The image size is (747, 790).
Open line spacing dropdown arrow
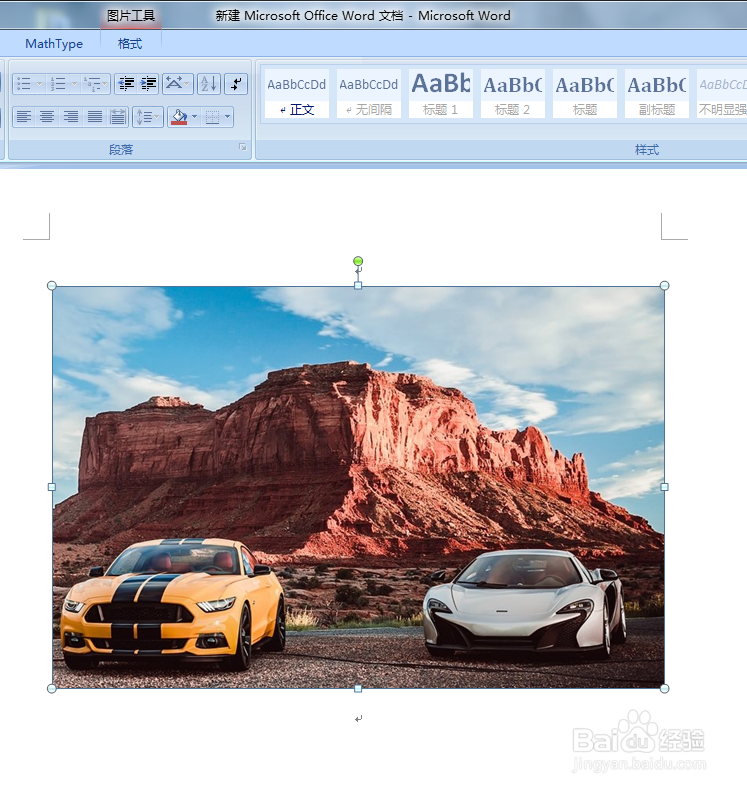(157, 117)
